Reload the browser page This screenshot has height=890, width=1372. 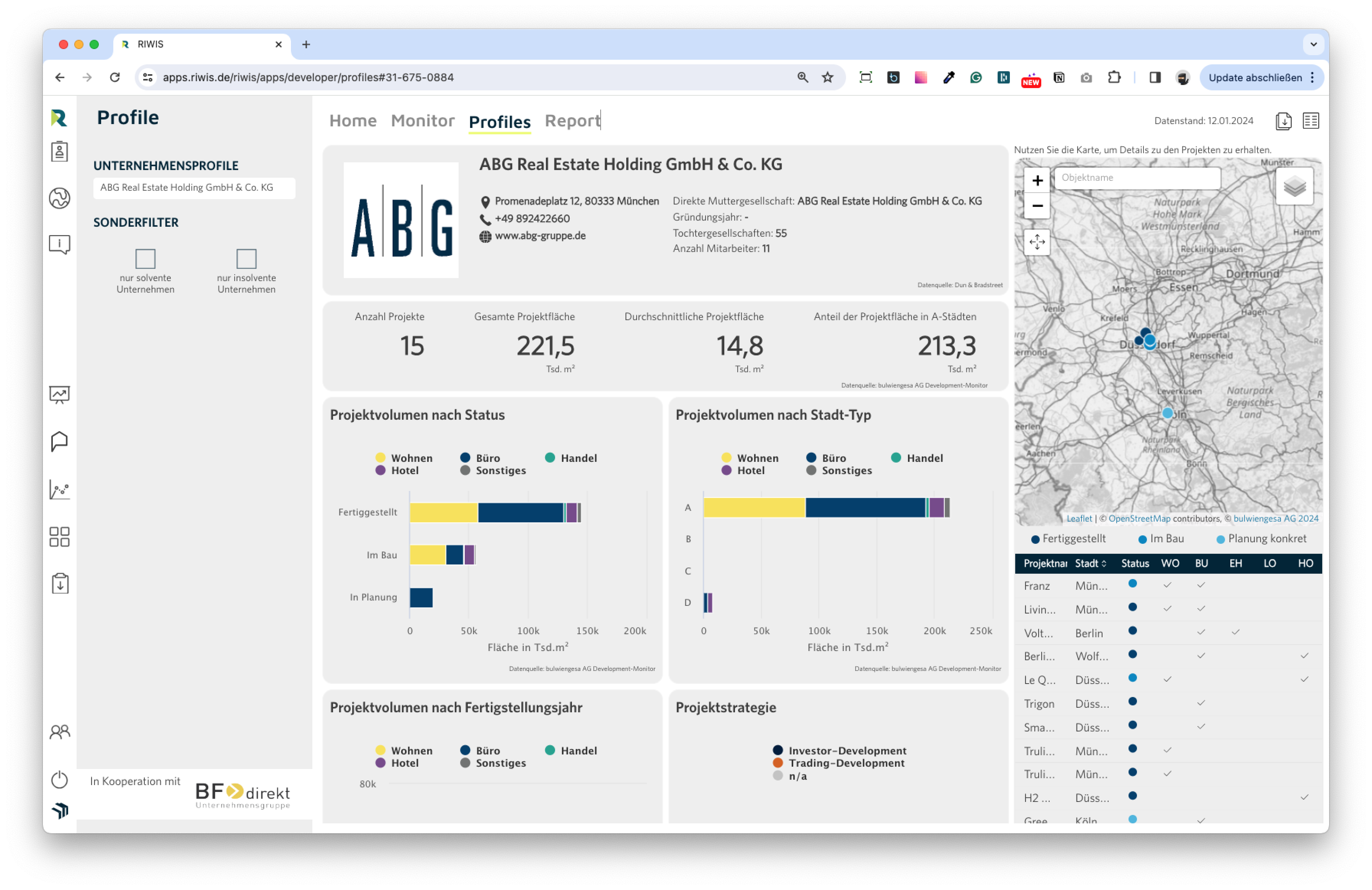[x=115, y=77]
